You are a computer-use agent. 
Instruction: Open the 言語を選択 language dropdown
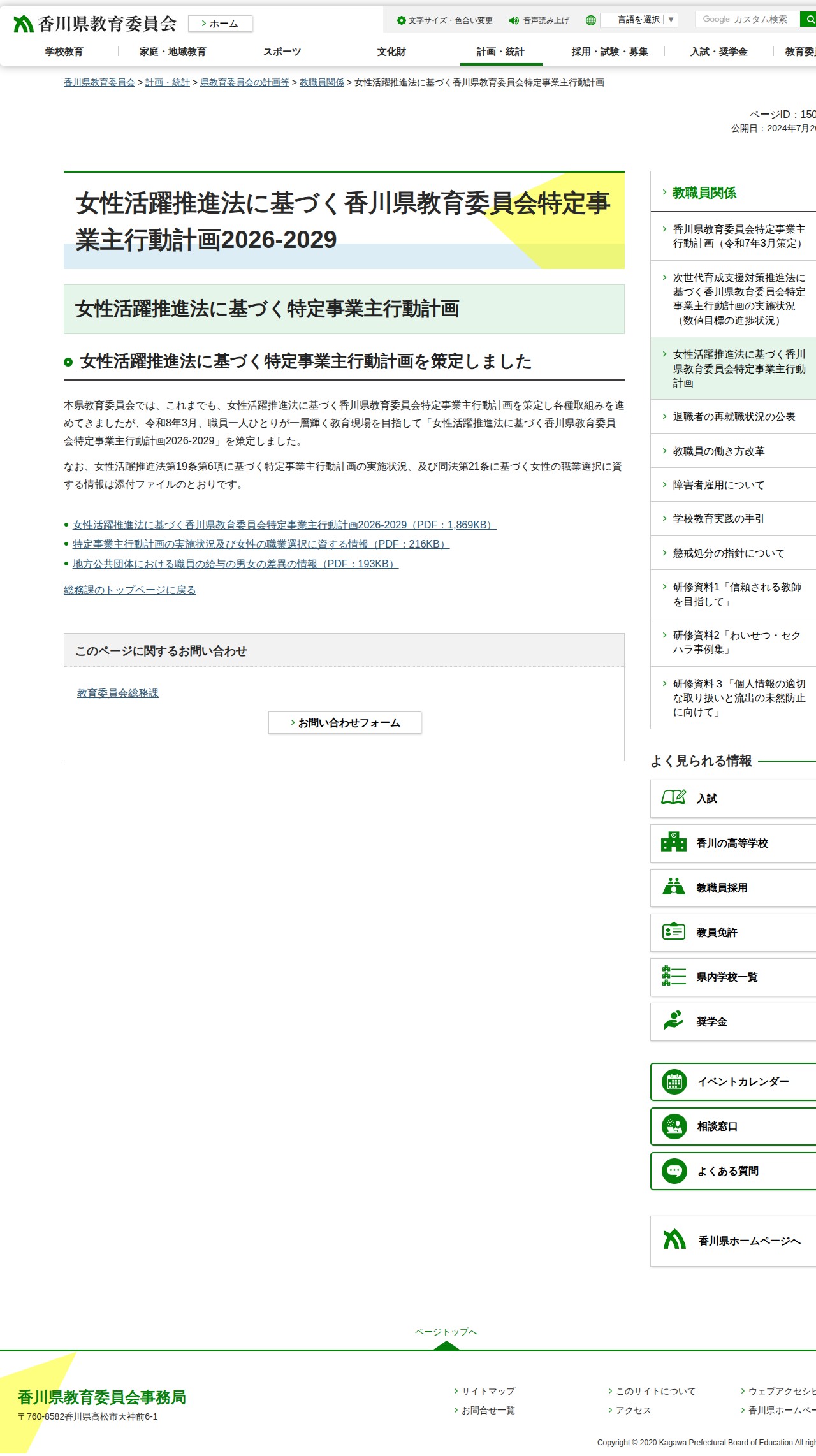pos(639,20)
